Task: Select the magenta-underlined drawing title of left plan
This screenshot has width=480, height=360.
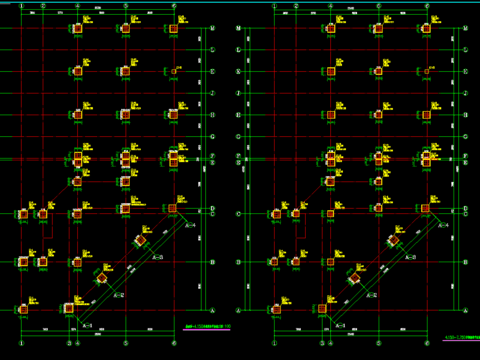Action: pos(207,326)
